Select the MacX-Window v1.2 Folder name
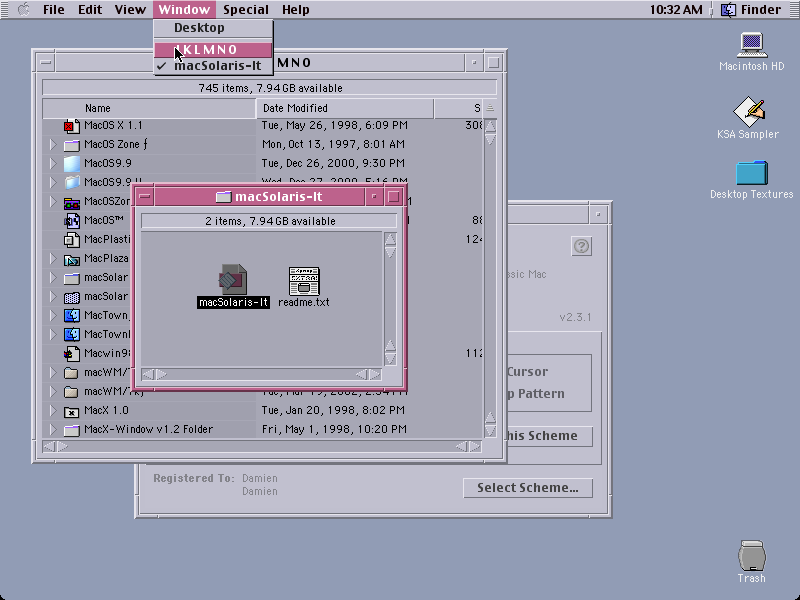Viewport: 800px width, 600px height. coord(148,430)
